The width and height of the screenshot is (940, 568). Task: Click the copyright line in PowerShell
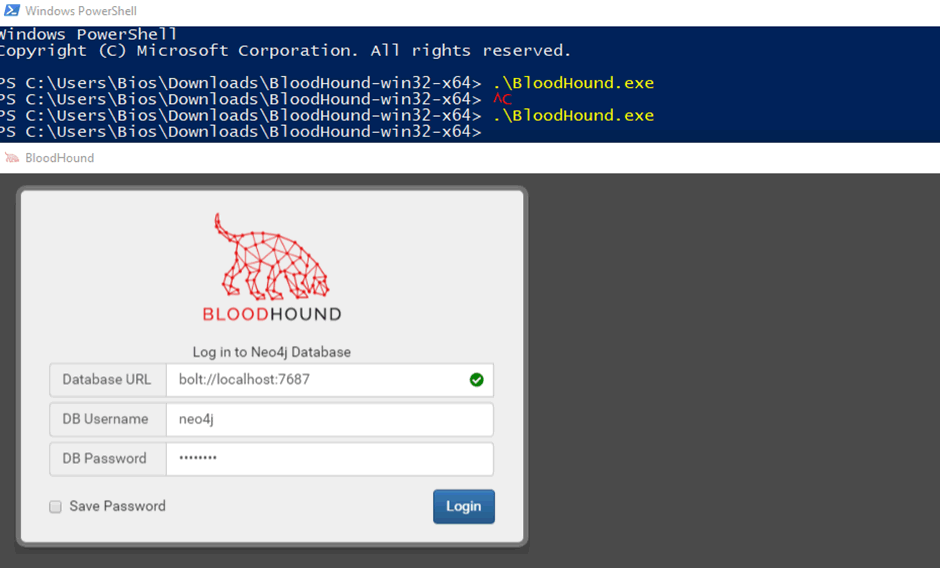(x=285, y=50)
